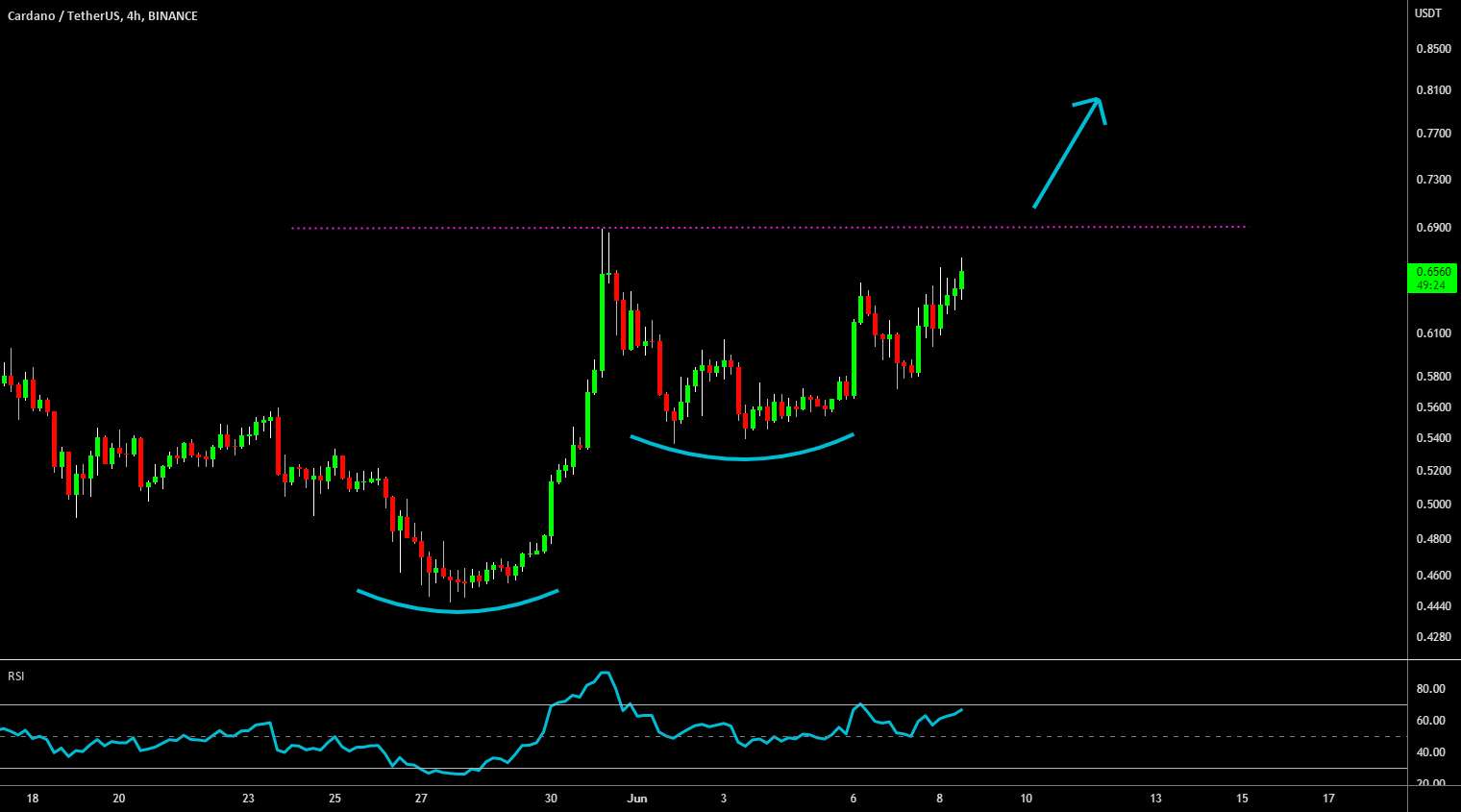Click the USDT currency label
This screenshot has width=1461, height=812.
[x=1428, y=12]
